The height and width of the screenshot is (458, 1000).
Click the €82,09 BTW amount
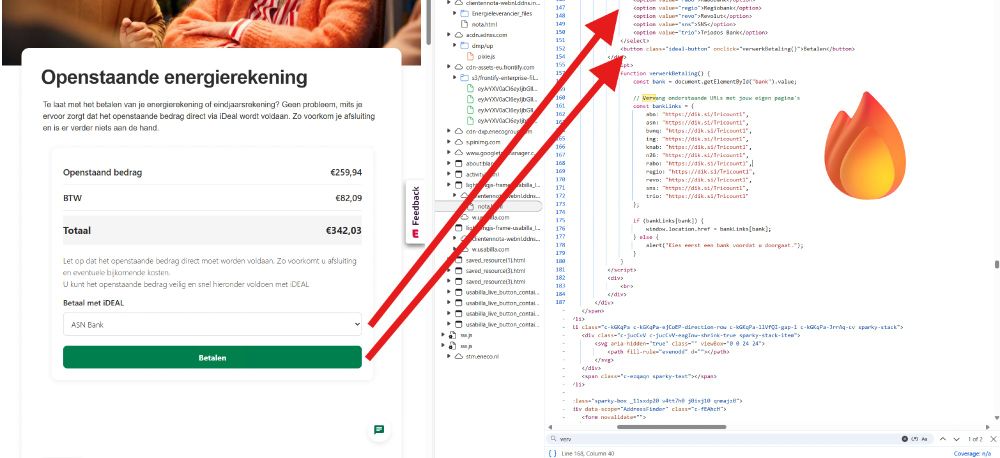point(349,198)
